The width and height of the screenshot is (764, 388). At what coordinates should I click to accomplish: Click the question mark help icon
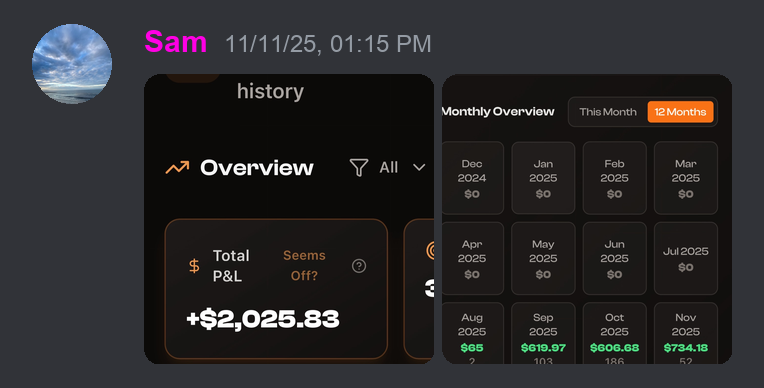click(x=359, y=266)
